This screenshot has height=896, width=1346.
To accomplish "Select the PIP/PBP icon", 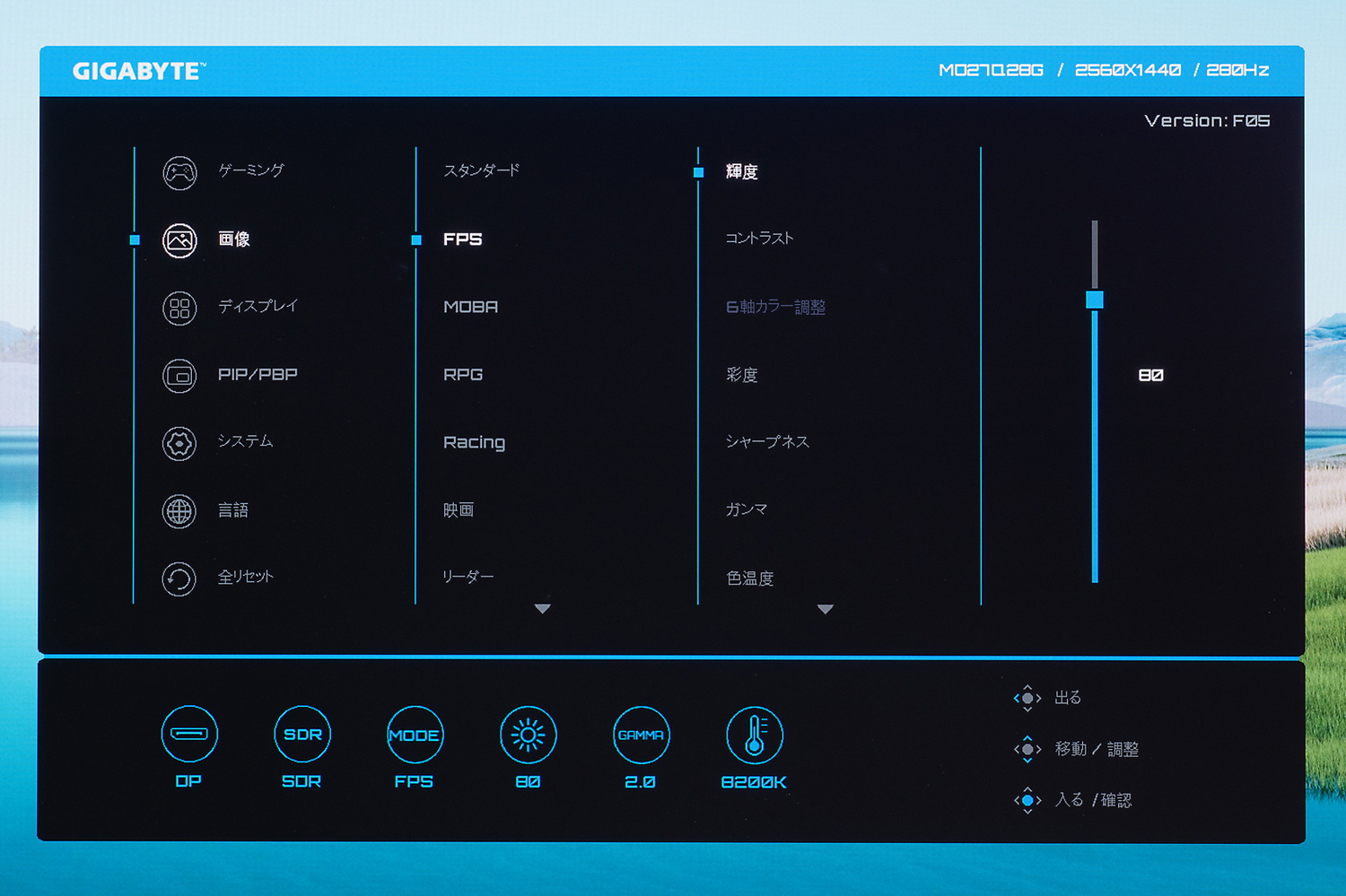I will point(179,376).
